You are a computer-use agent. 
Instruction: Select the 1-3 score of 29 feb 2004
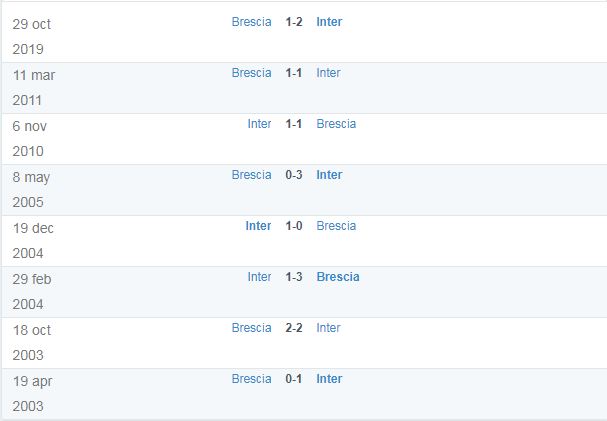(x=294, y=277)
